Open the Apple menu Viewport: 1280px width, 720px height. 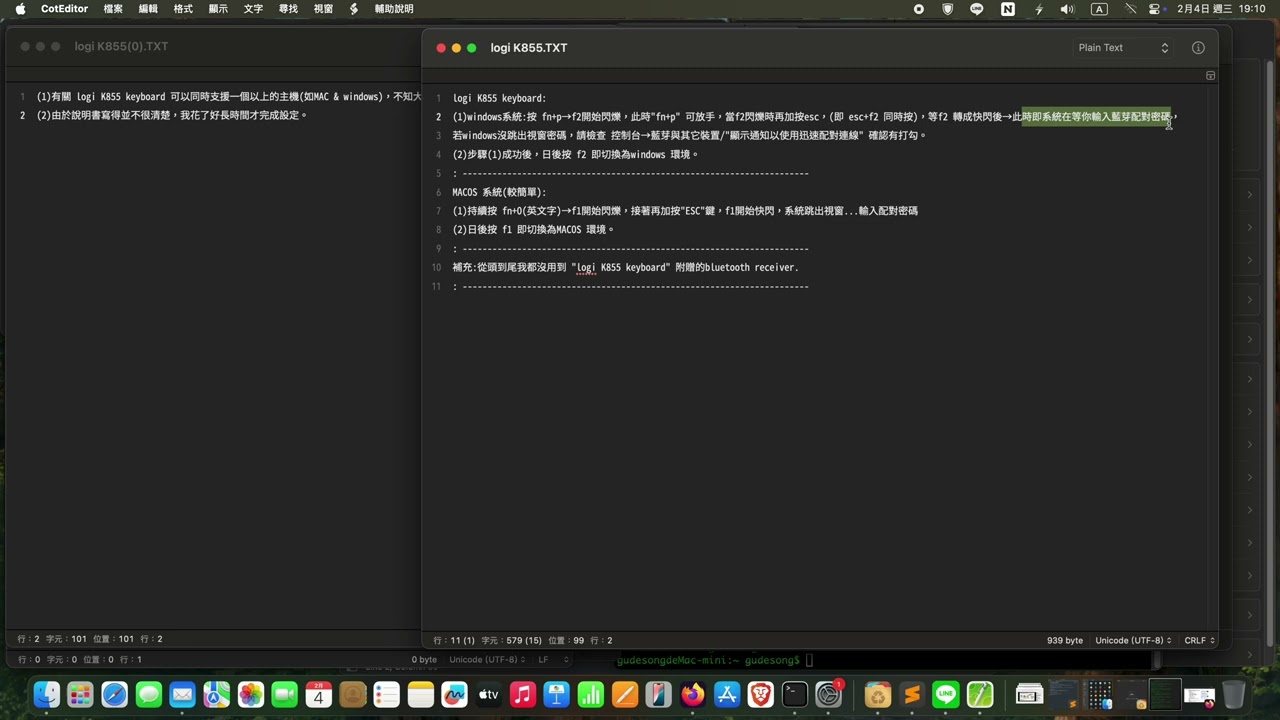[20, 9]
